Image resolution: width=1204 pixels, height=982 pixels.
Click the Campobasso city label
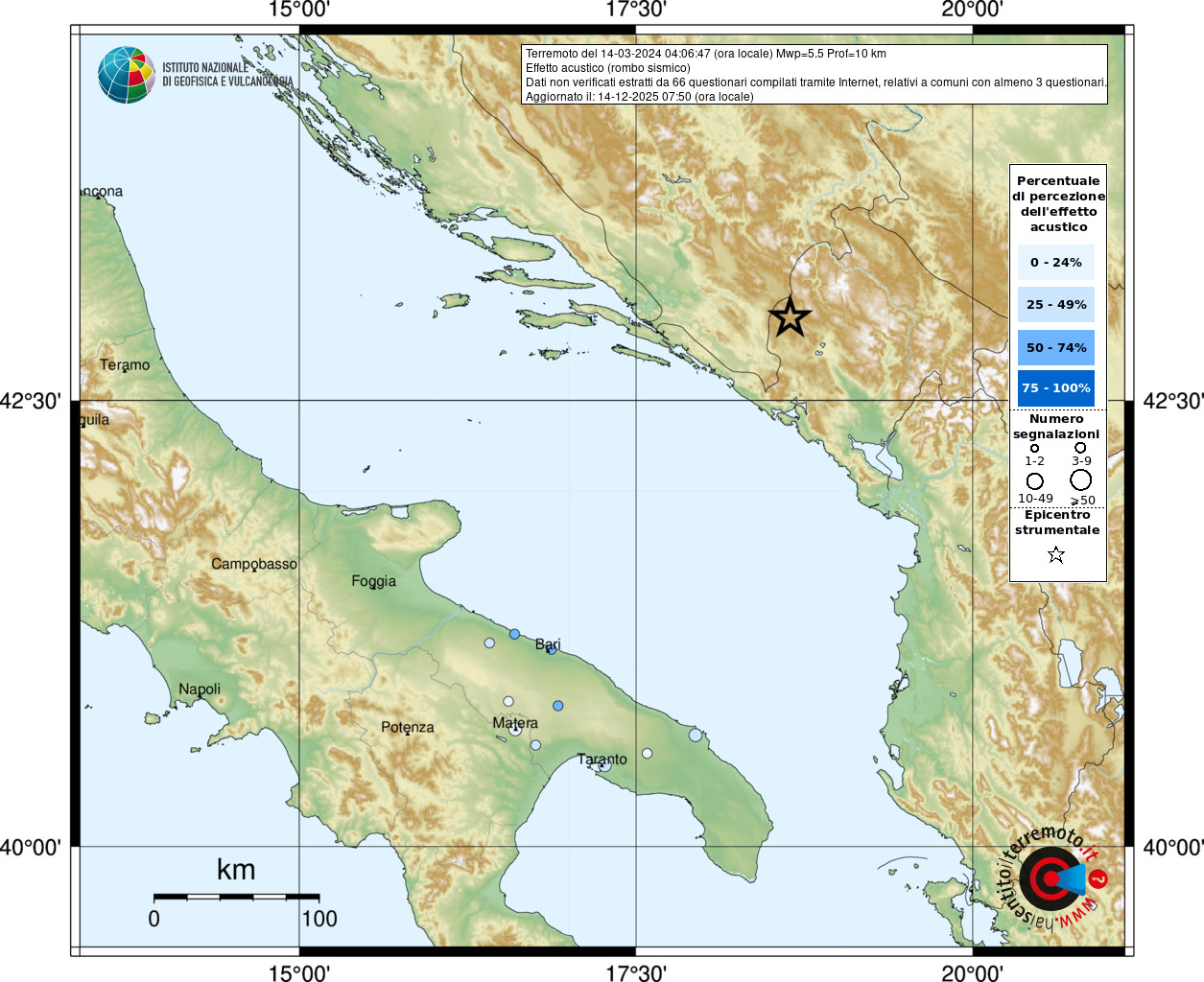pos(254,564)
